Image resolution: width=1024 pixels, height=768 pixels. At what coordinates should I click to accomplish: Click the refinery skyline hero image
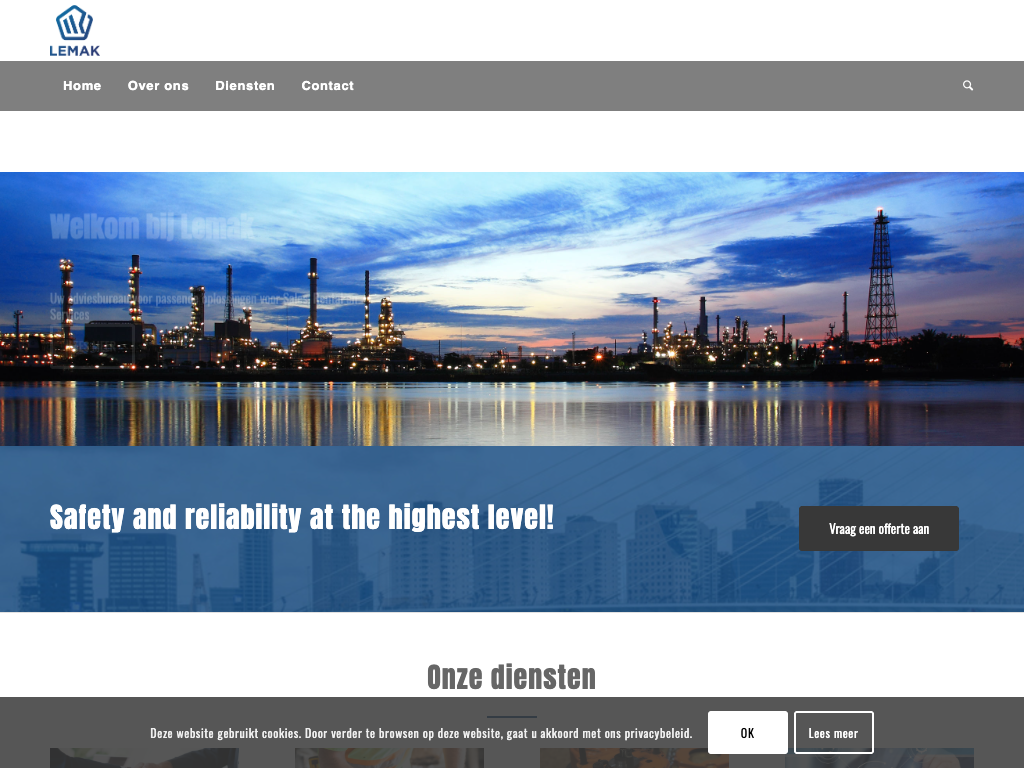pos(512,309)
